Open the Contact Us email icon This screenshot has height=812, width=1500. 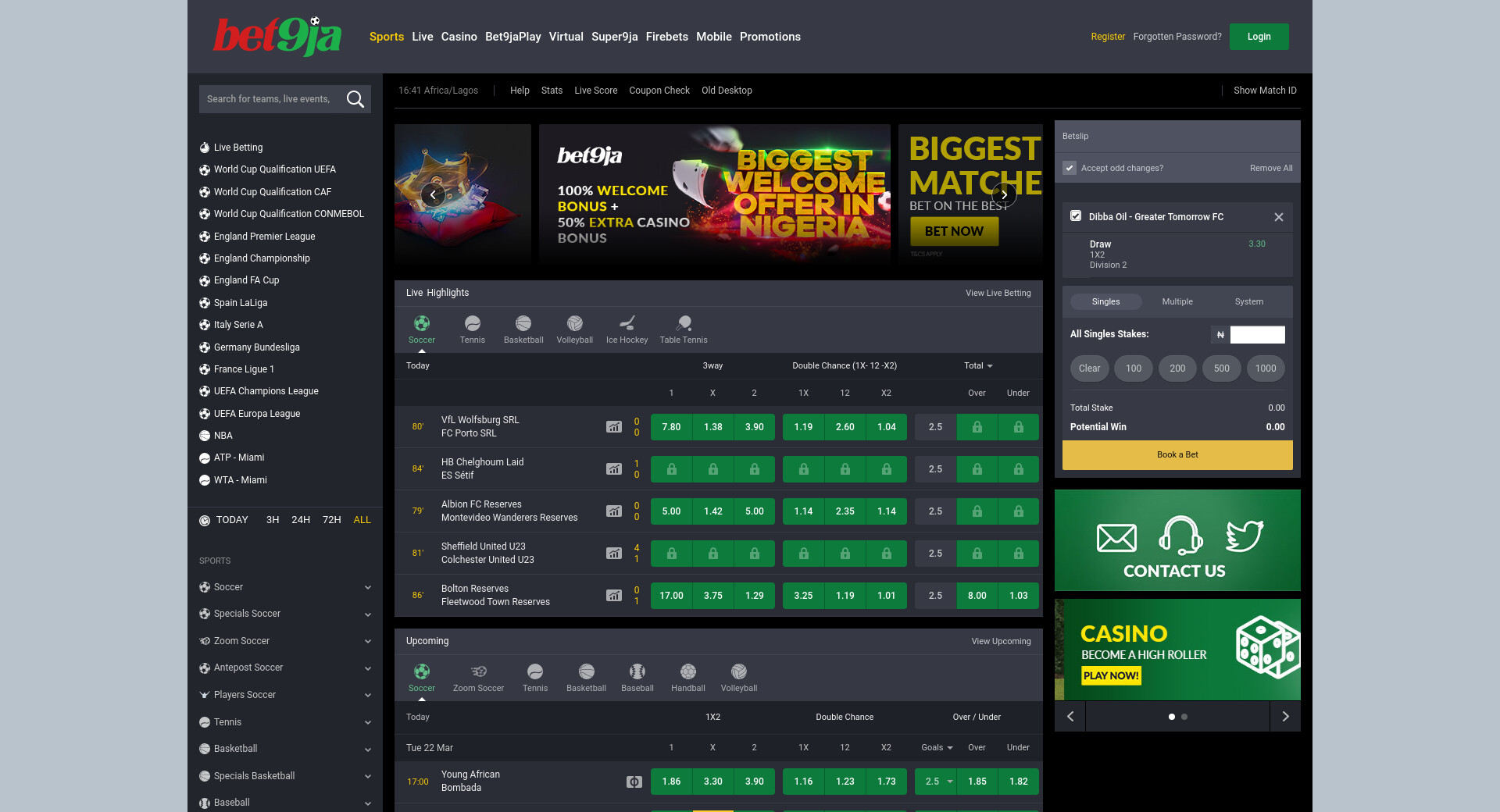pos(1116,538)
